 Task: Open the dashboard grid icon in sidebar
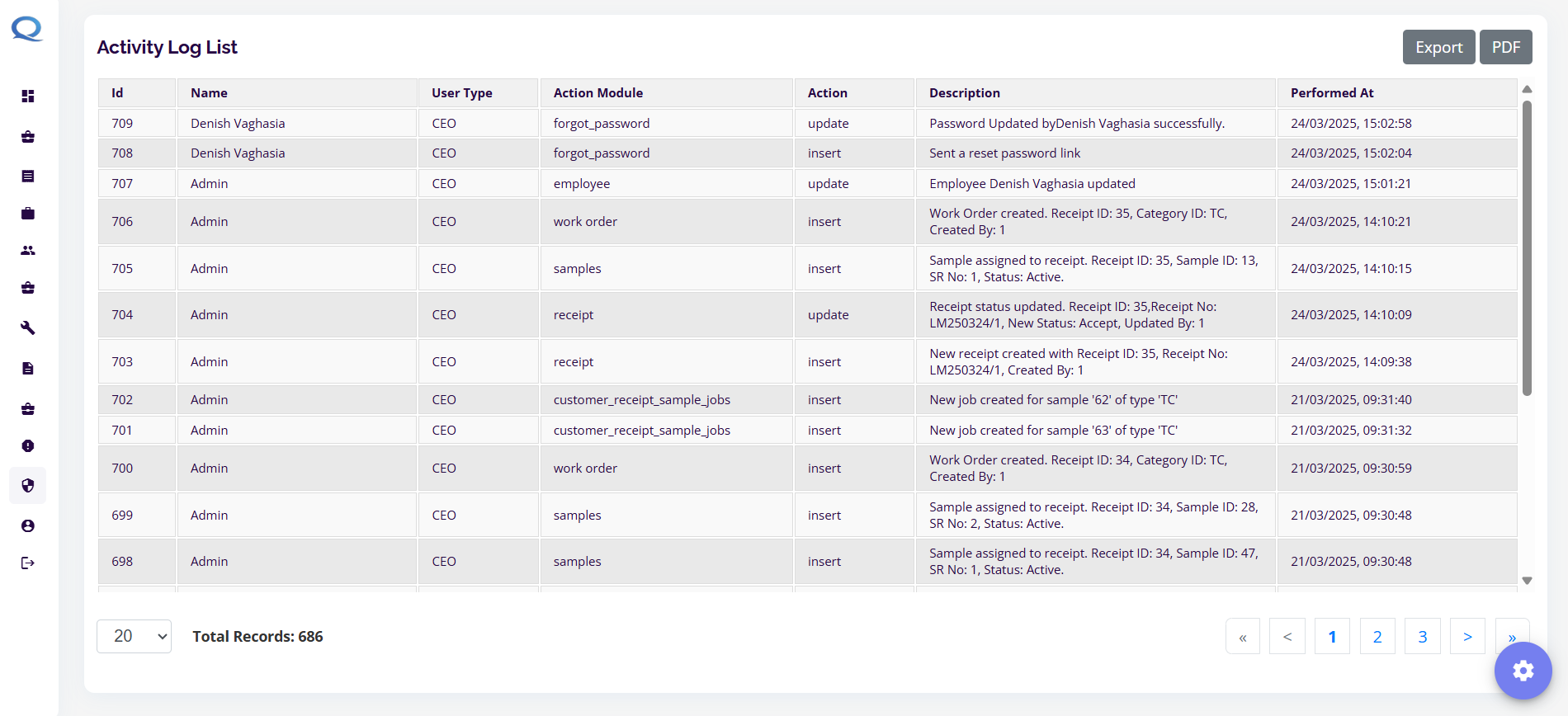point(28,97)
